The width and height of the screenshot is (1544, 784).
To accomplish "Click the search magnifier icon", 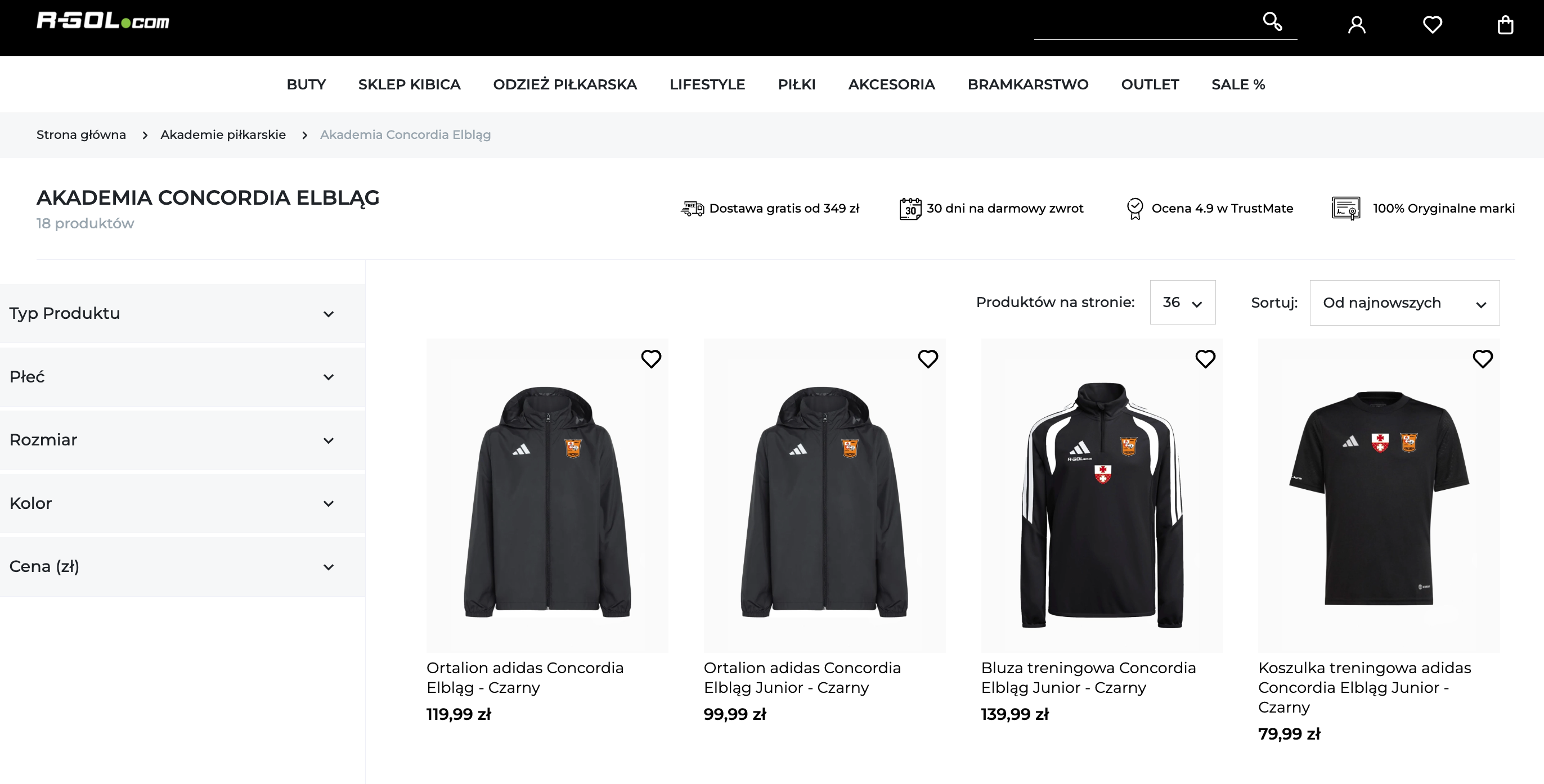I will coord(1272,21).
